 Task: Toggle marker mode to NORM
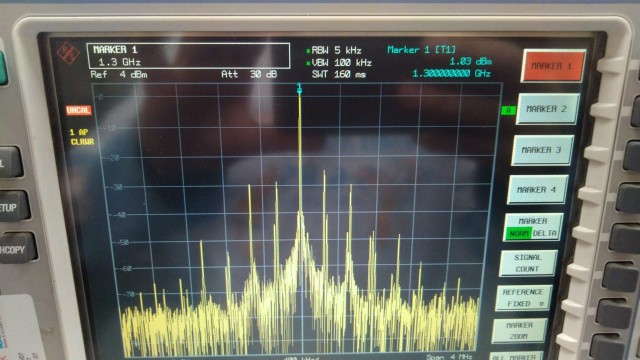point(519,233)
